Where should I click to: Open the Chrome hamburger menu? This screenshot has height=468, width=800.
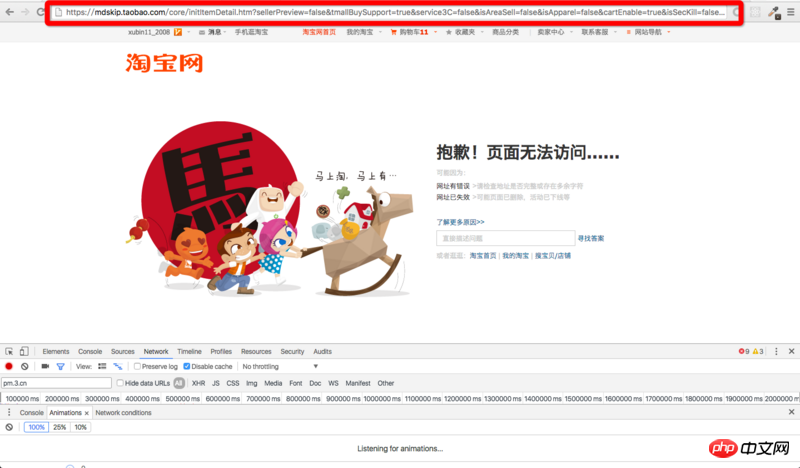click(790, 12)
